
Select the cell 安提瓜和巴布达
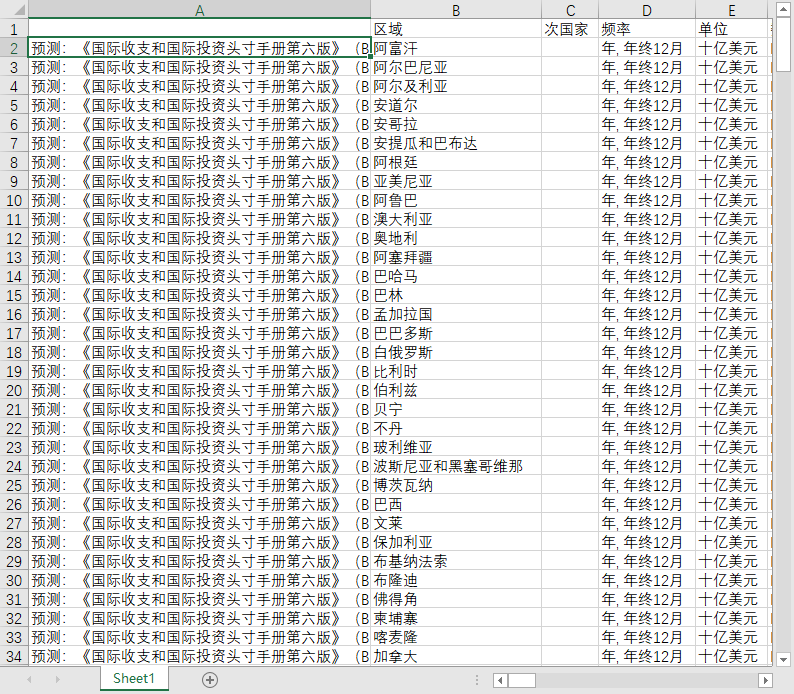point(456,143)
